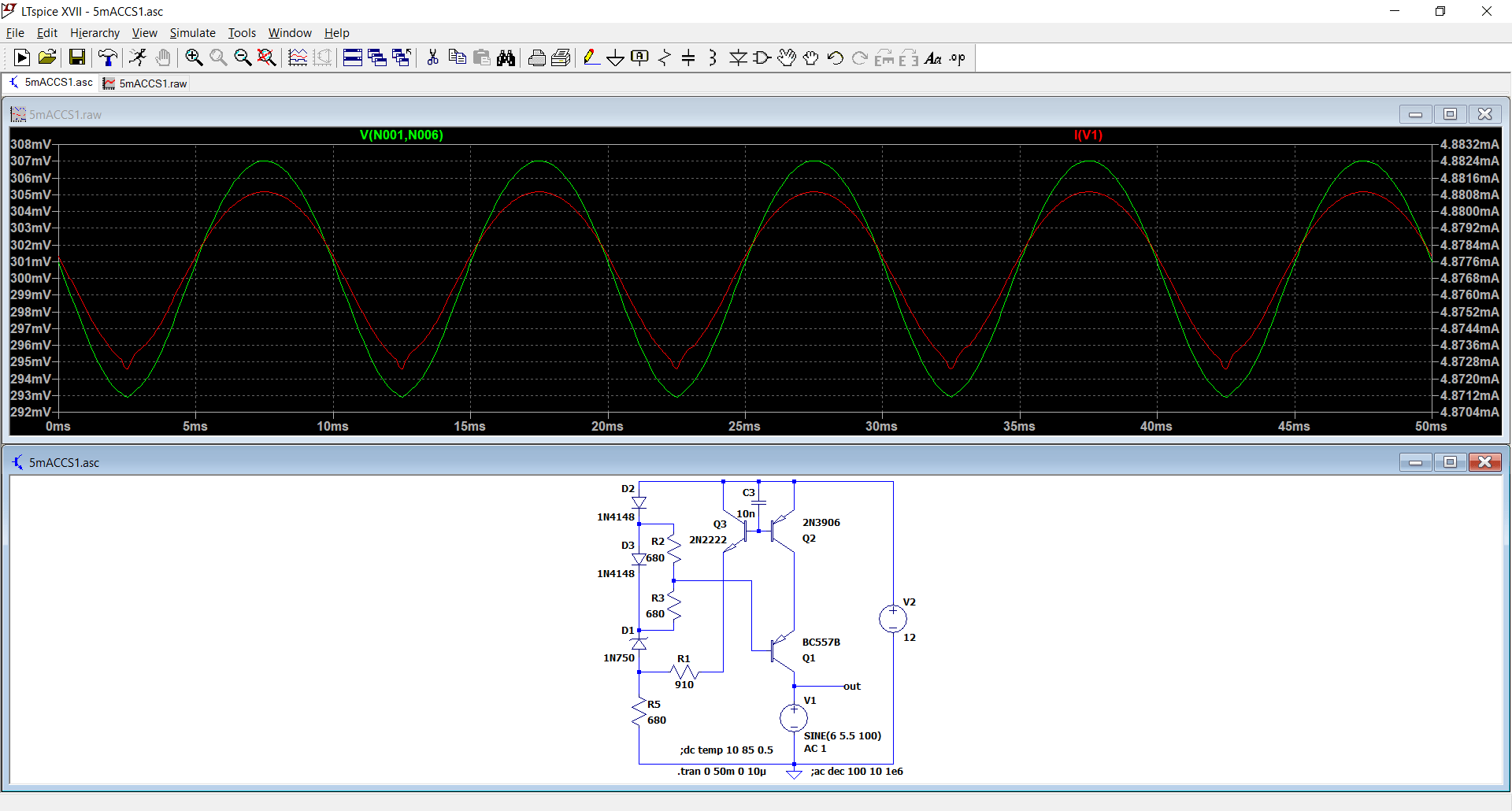Create a new schematic from the toolbar
Image resolution: width=1512 pixels, height=811 pixels.
coord(22,57)
